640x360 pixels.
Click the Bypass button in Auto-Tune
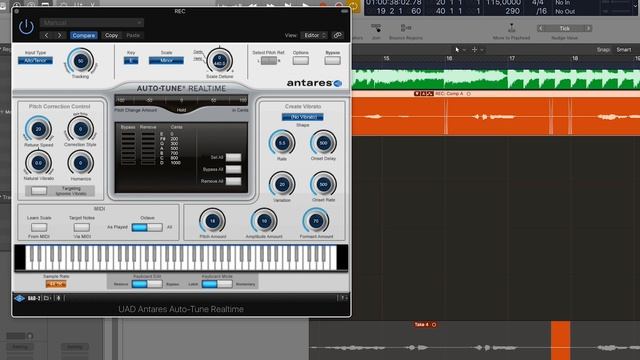pyautogui.click(x=332, y=60)
